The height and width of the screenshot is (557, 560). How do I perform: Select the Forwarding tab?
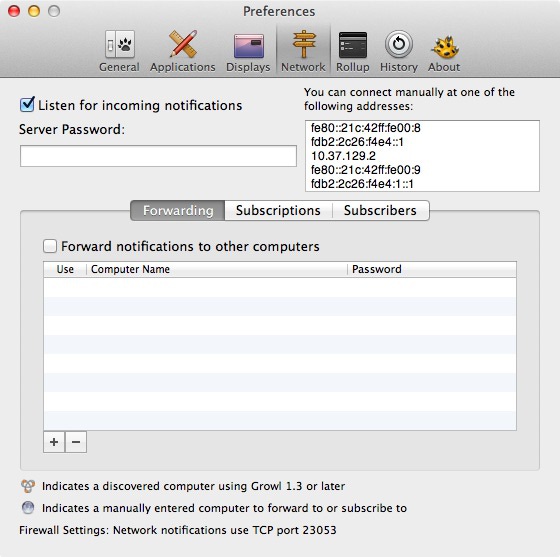tap(178, 210)
